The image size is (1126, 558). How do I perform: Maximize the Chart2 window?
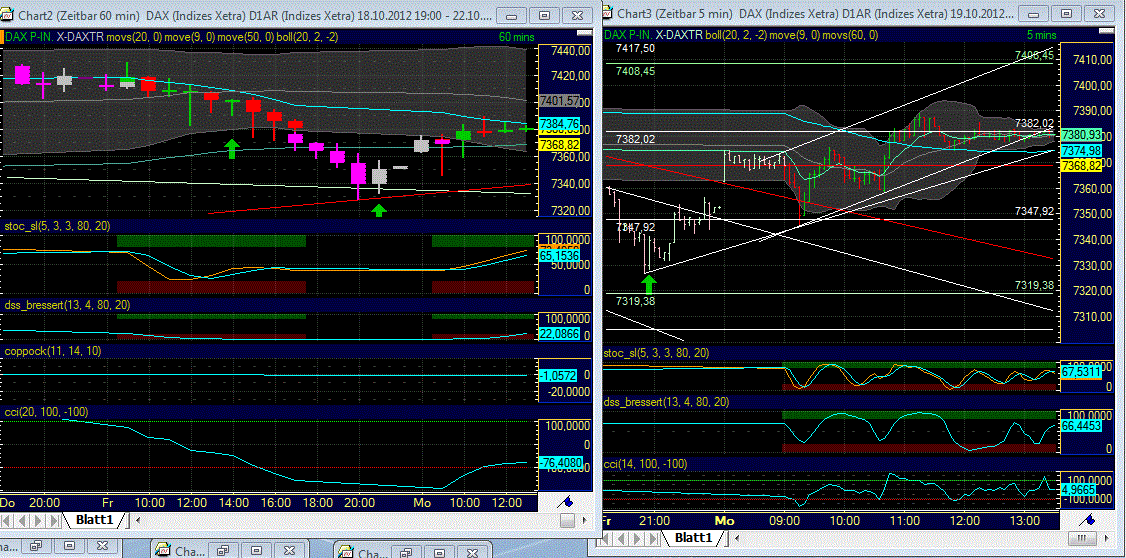coord(544,15)
